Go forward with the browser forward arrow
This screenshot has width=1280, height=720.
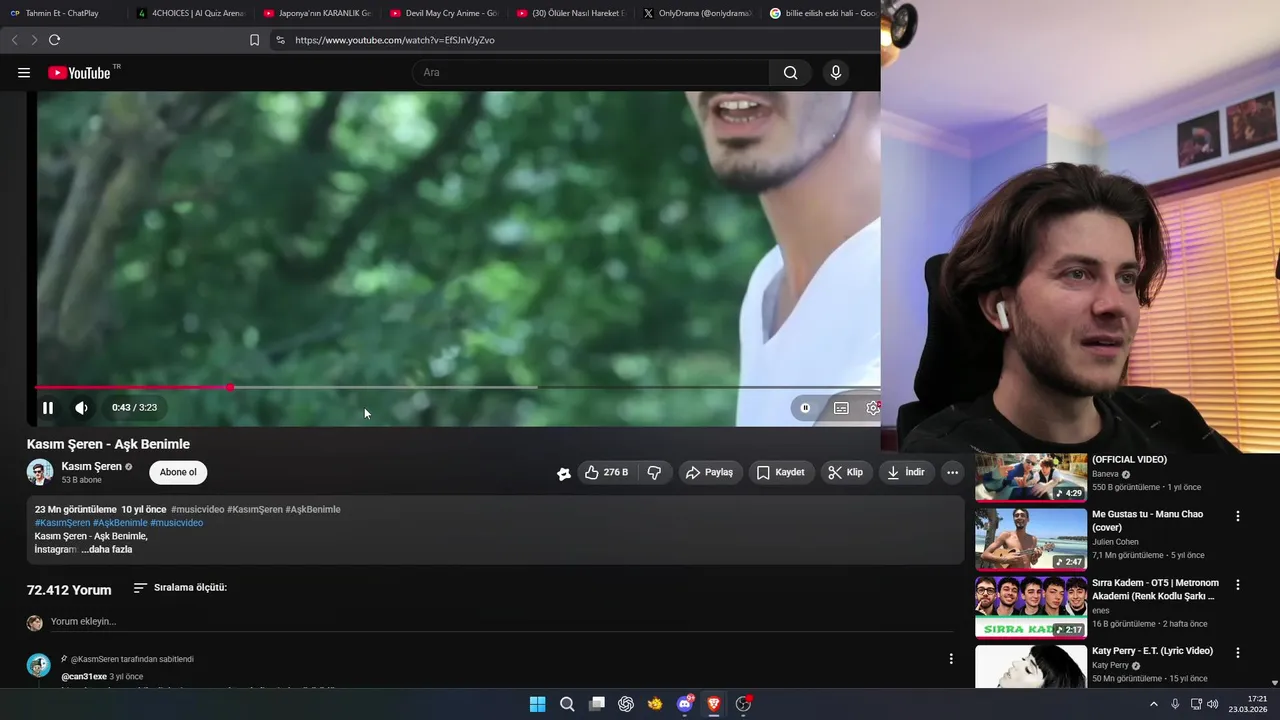point(34,40)
